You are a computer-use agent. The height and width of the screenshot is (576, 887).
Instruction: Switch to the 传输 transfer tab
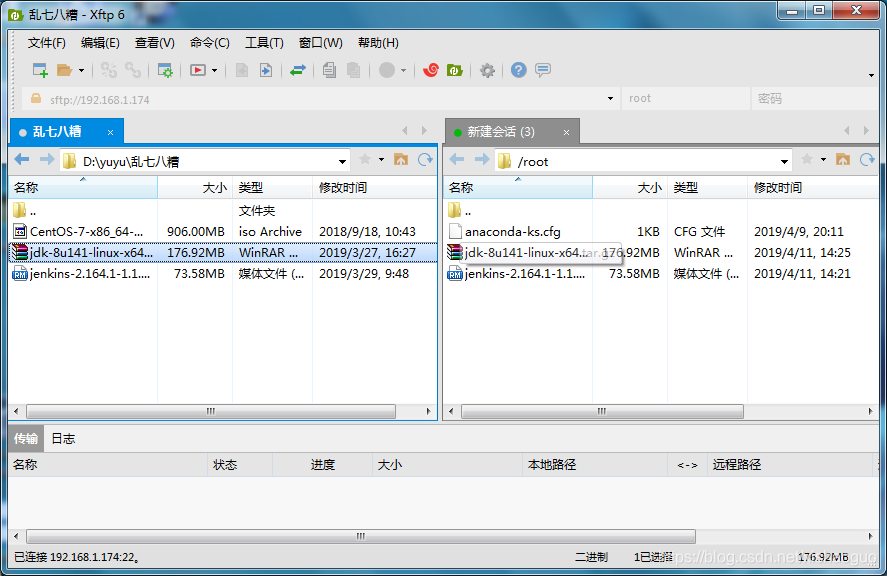[x=26, y=439]
